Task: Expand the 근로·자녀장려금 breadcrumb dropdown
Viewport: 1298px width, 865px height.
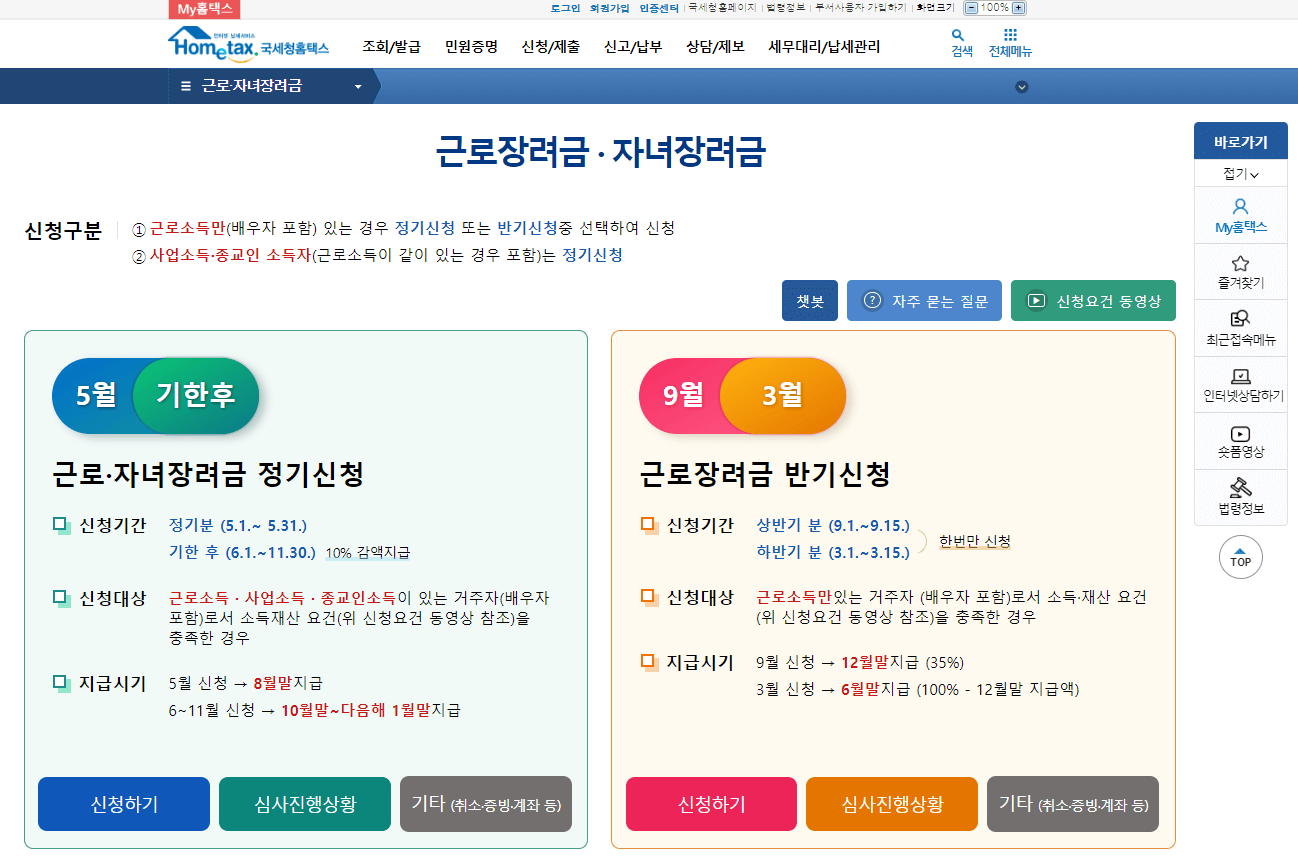Action: coord(357,87)
